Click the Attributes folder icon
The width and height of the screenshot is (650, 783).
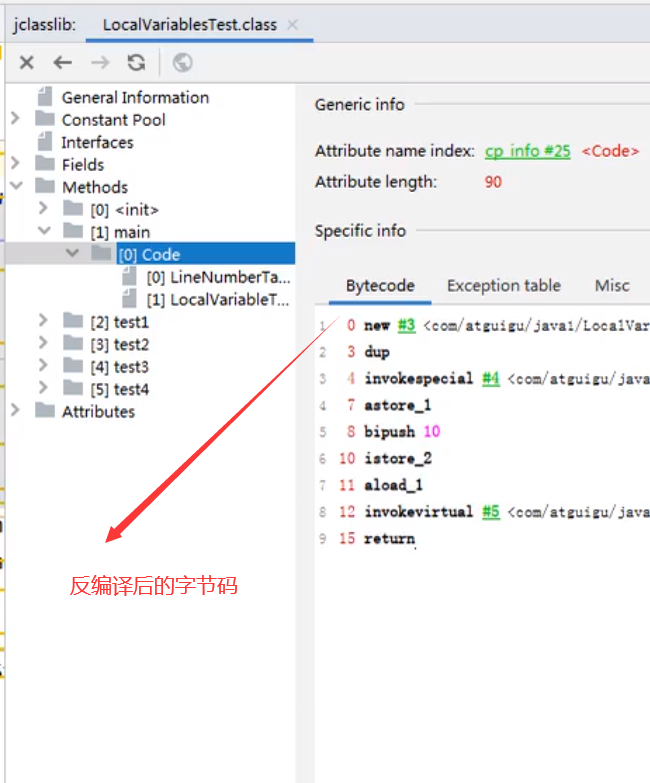pos(45,411)
